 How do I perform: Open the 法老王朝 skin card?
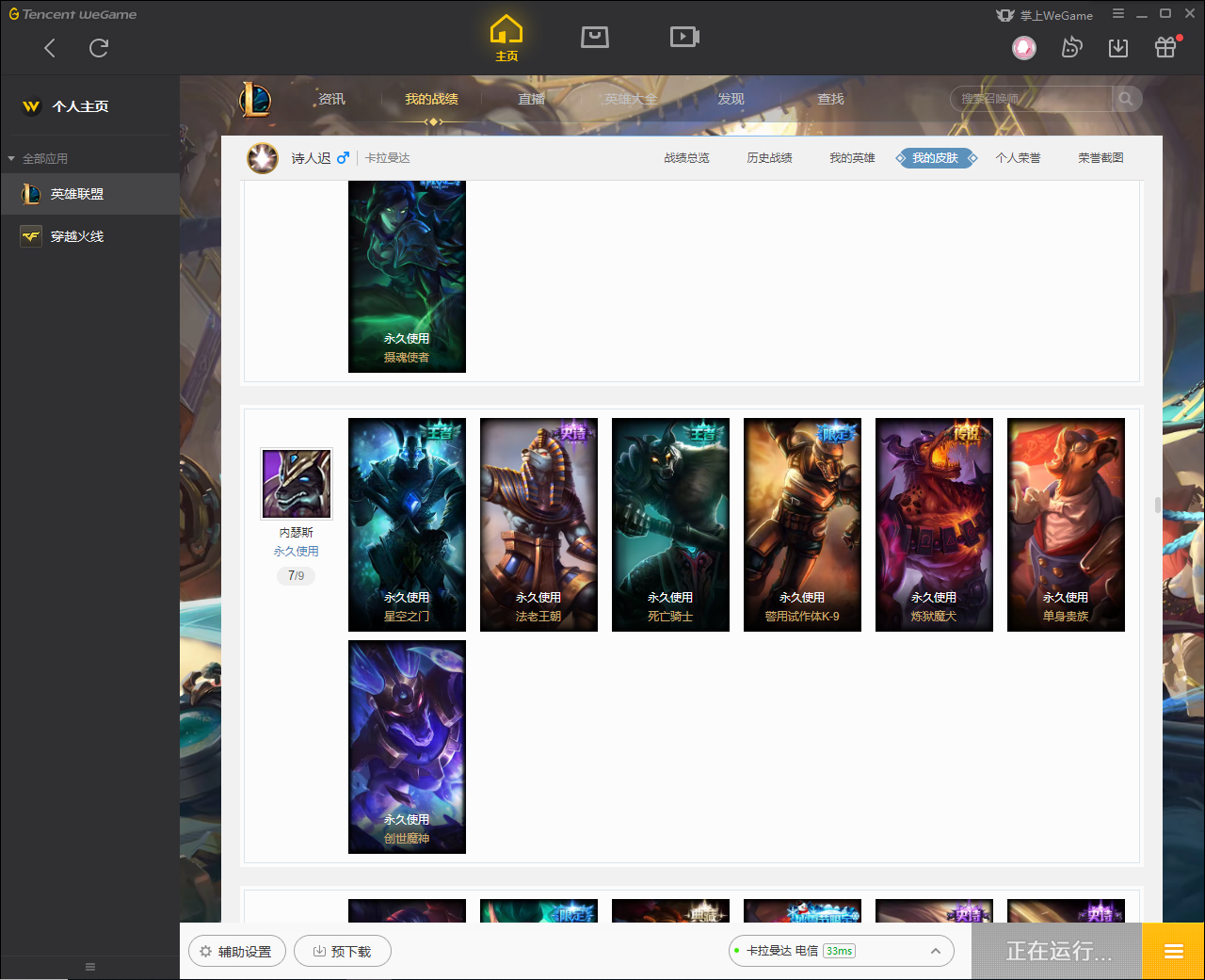point(538,524)
